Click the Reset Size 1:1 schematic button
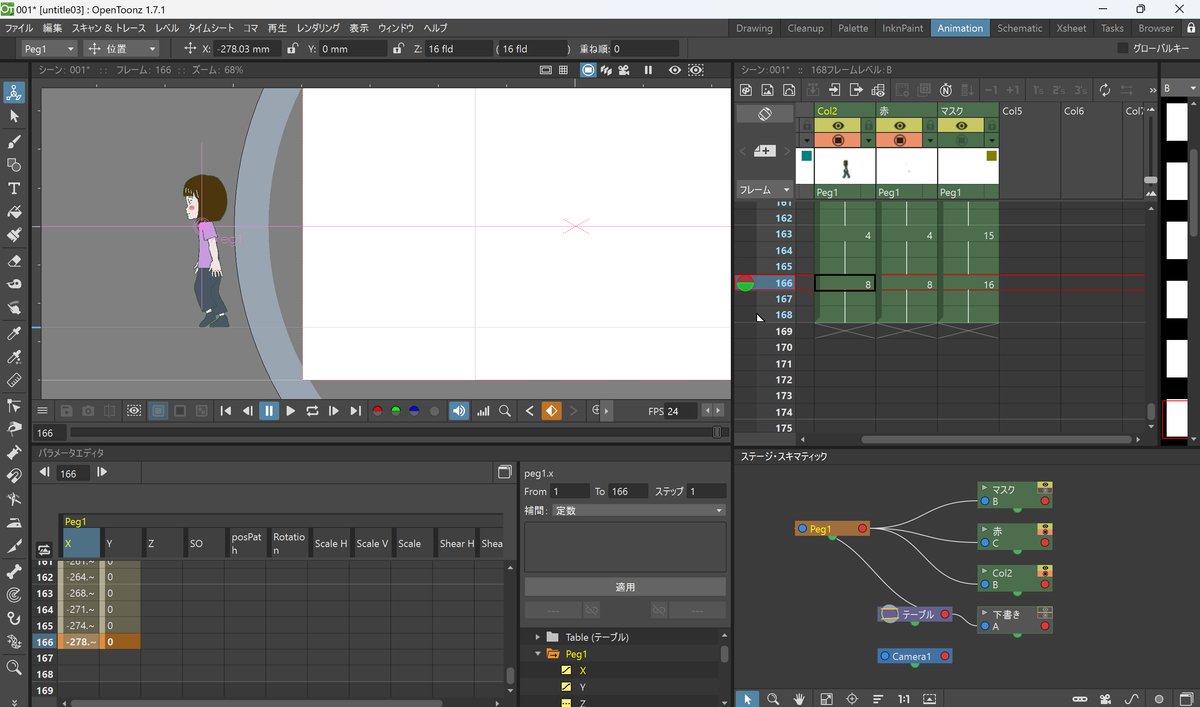Image resolution: width=1200 pixels, height=707 pixels. tap(904, 698)
